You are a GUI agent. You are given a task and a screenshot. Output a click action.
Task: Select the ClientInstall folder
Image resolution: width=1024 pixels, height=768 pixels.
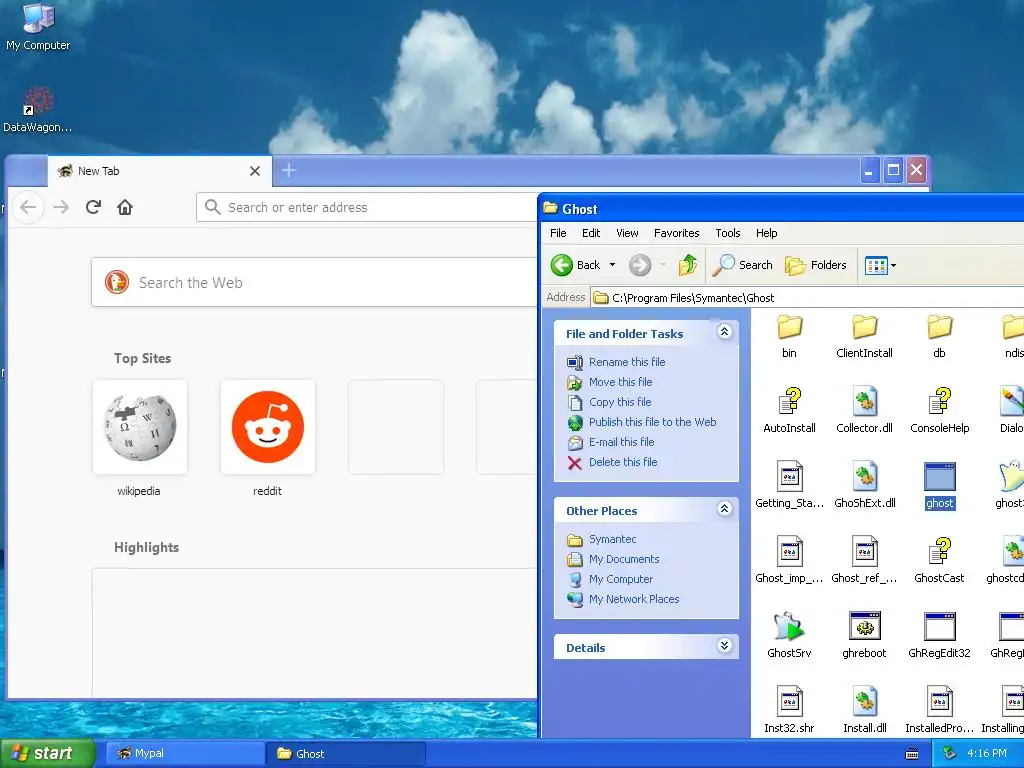click(865, 336)
